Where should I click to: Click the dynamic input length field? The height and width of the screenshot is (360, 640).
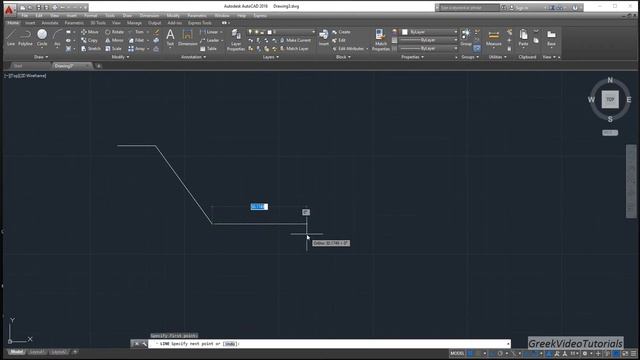point(259,207)
